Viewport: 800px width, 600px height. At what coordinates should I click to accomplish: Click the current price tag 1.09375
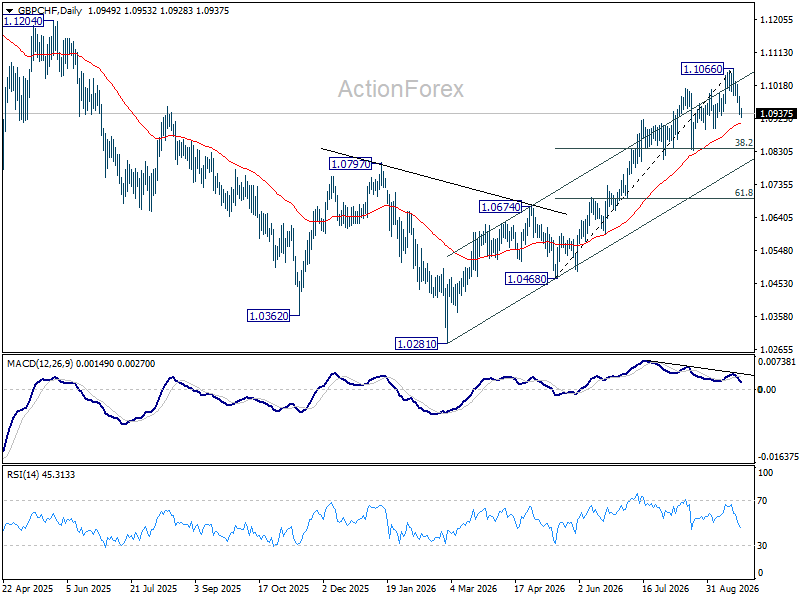[x=776, y=114]
